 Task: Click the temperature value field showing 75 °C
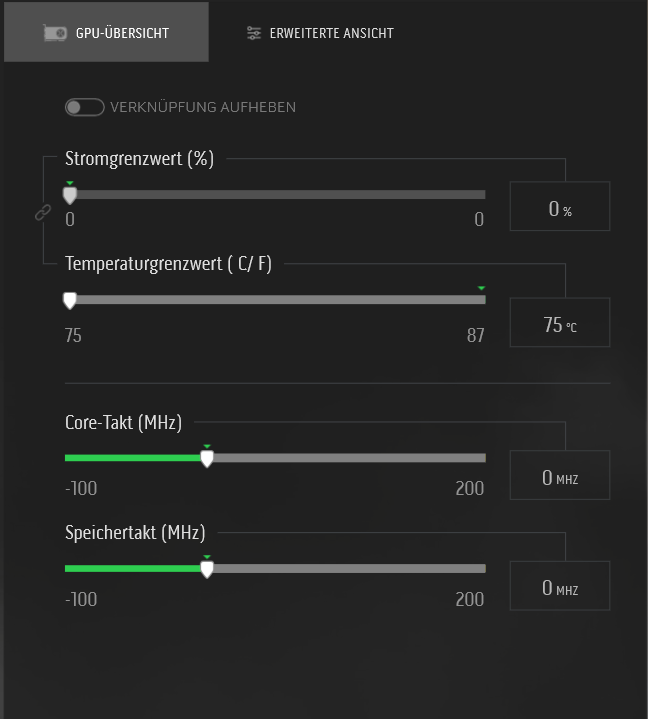coord(560,323)
